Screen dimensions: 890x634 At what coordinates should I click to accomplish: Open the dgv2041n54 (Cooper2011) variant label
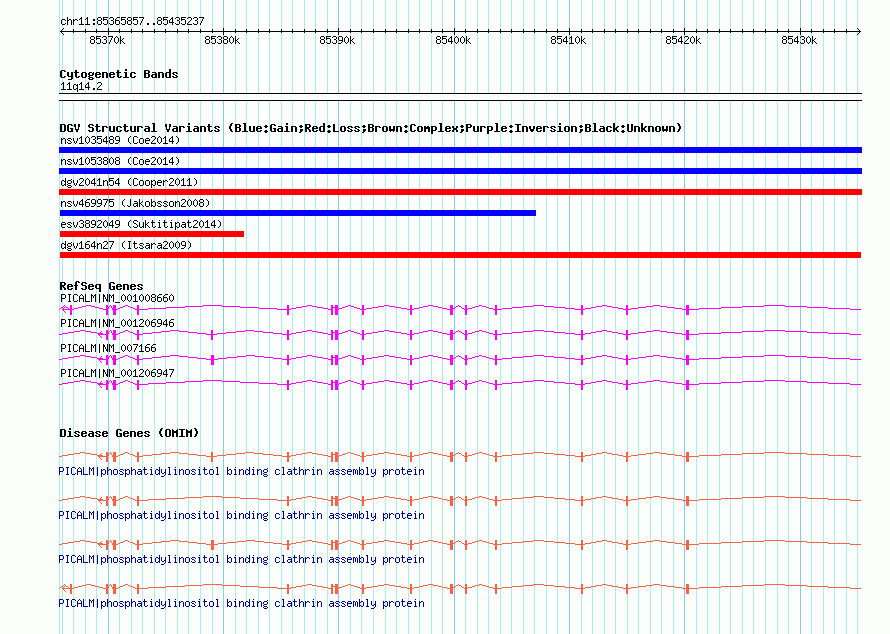coord(129,182)
